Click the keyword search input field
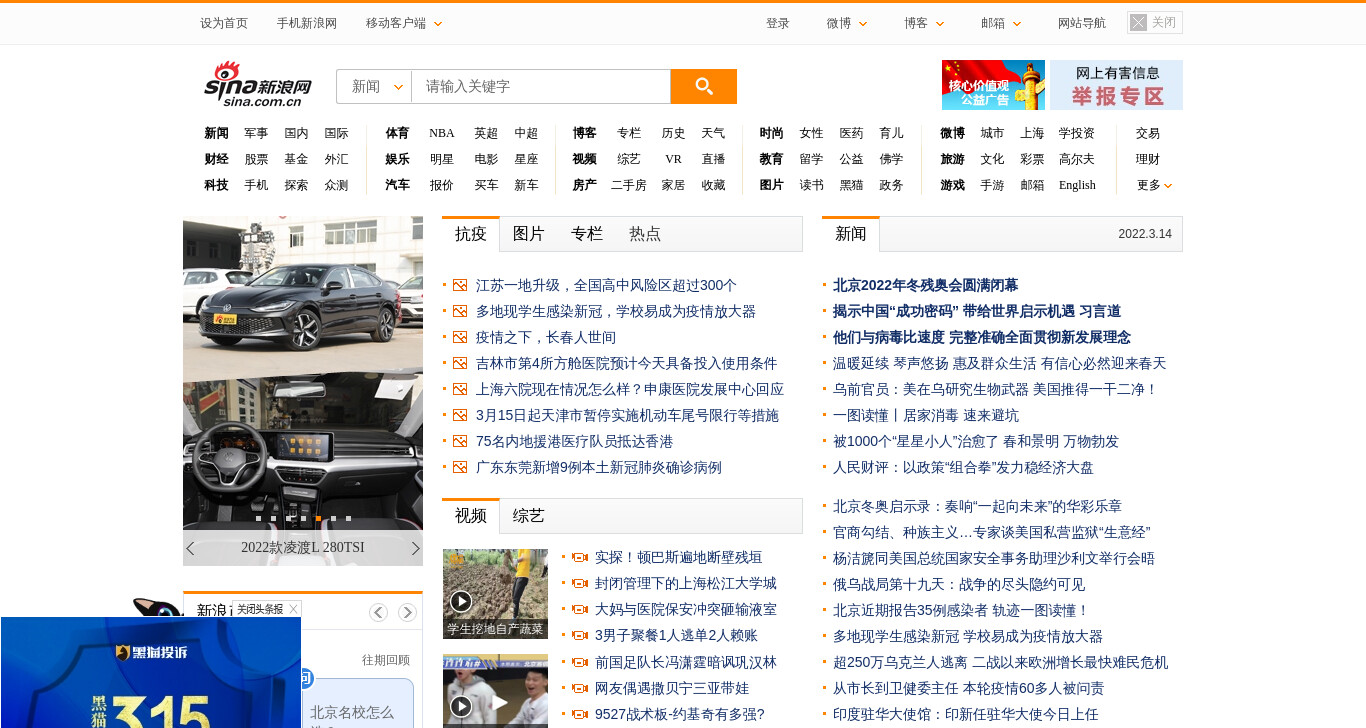The image size is (1366, 728). pos(541,86)
